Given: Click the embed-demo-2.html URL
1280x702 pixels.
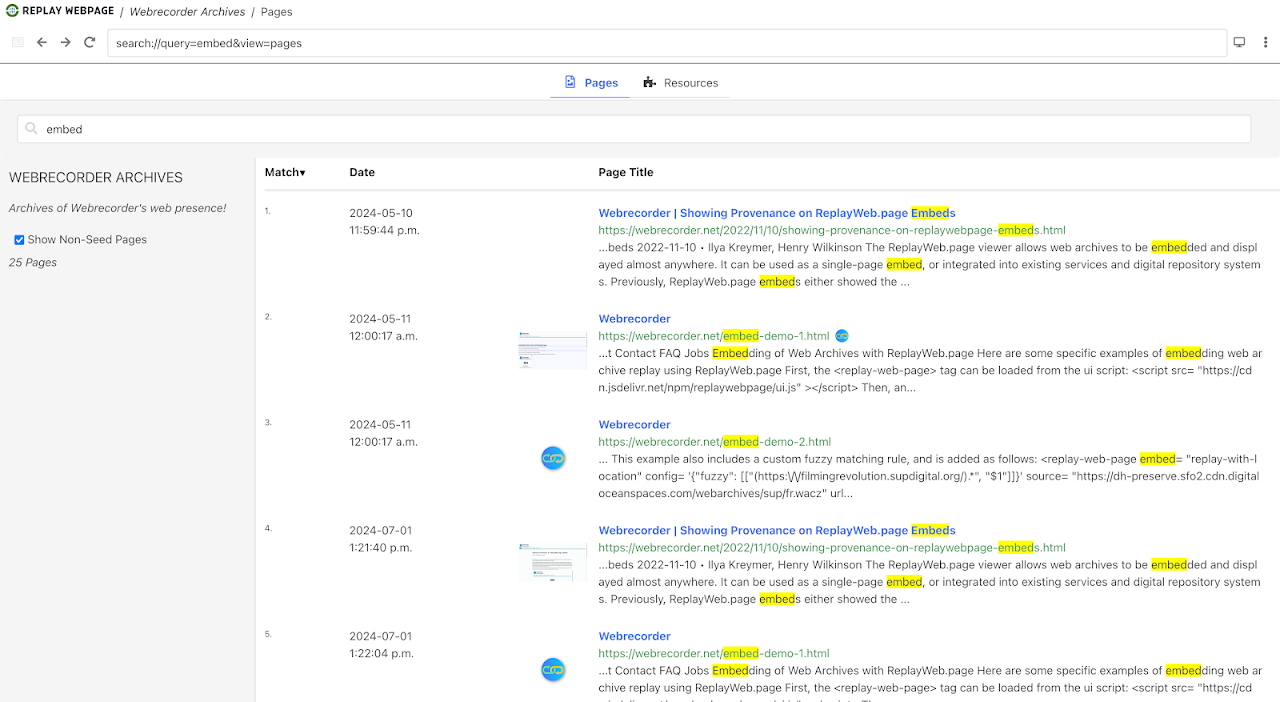Looking at the screenshot, I should [x=714, y=442].
